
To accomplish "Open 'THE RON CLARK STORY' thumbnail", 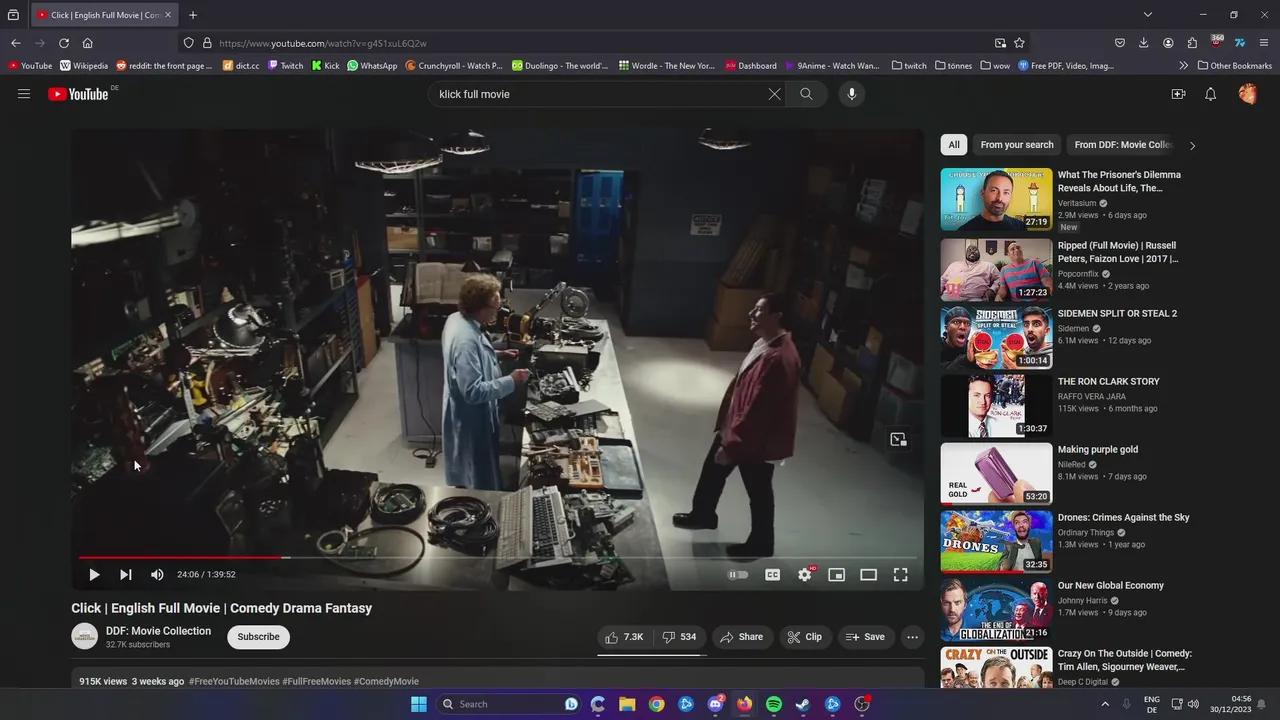I will click(x=996, y=405).
